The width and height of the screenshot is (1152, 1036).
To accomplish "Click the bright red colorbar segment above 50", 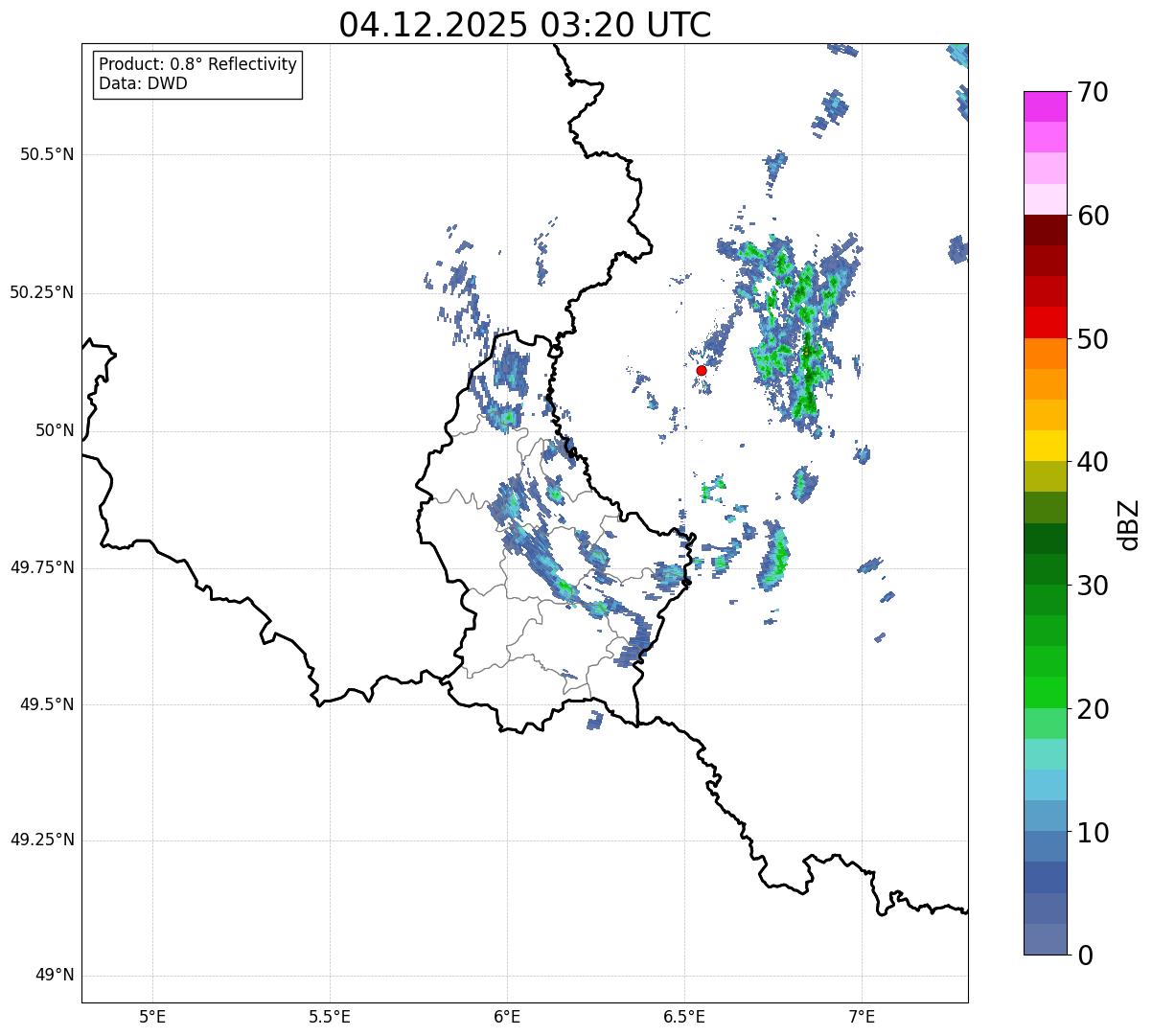I will pos(1046,323).
